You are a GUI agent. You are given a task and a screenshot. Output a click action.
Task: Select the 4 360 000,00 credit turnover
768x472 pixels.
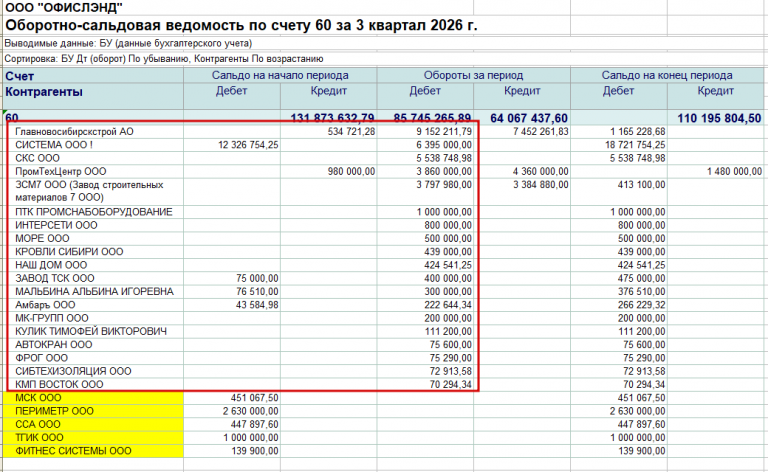pyautogui.click(x=541, y=171)
